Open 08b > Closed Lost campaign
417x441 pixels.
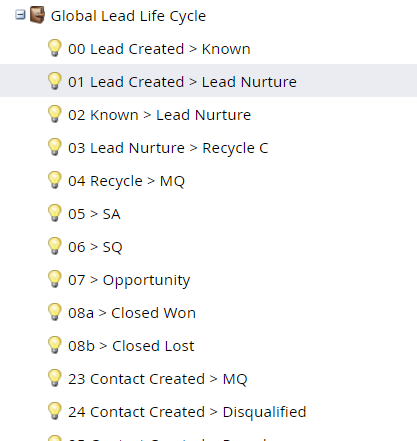point(131,346)
